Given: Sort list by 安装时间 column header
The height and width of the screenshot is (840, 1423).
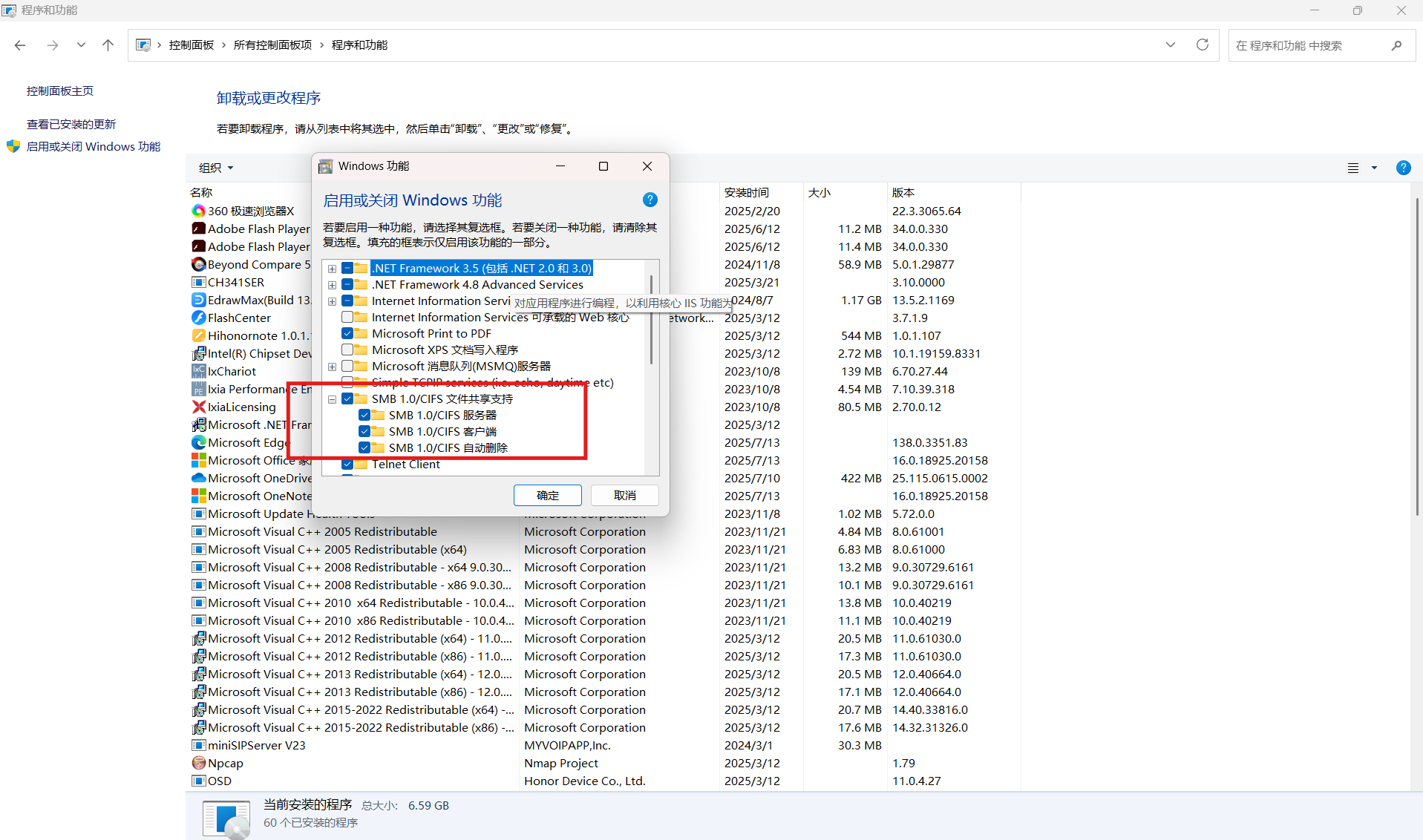Looking at the screenshot, I should [x=746, y=192].
